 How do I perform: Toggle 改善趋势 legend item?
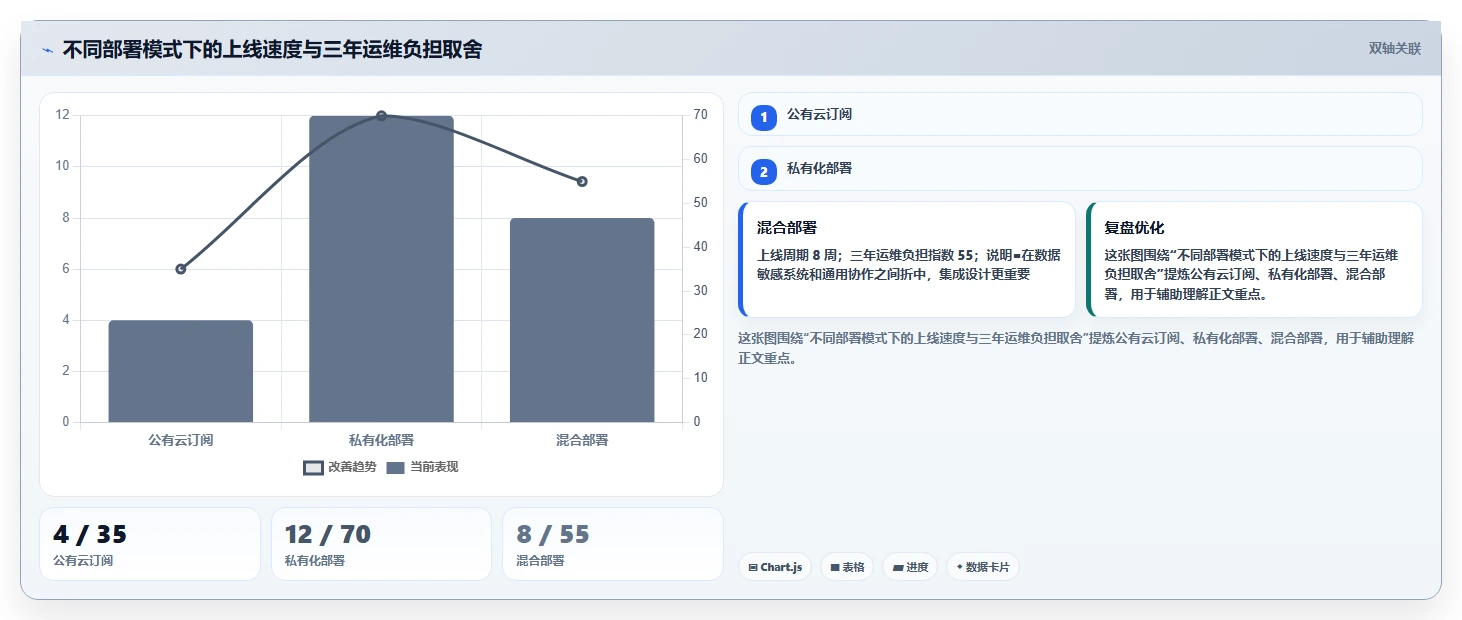340,467
